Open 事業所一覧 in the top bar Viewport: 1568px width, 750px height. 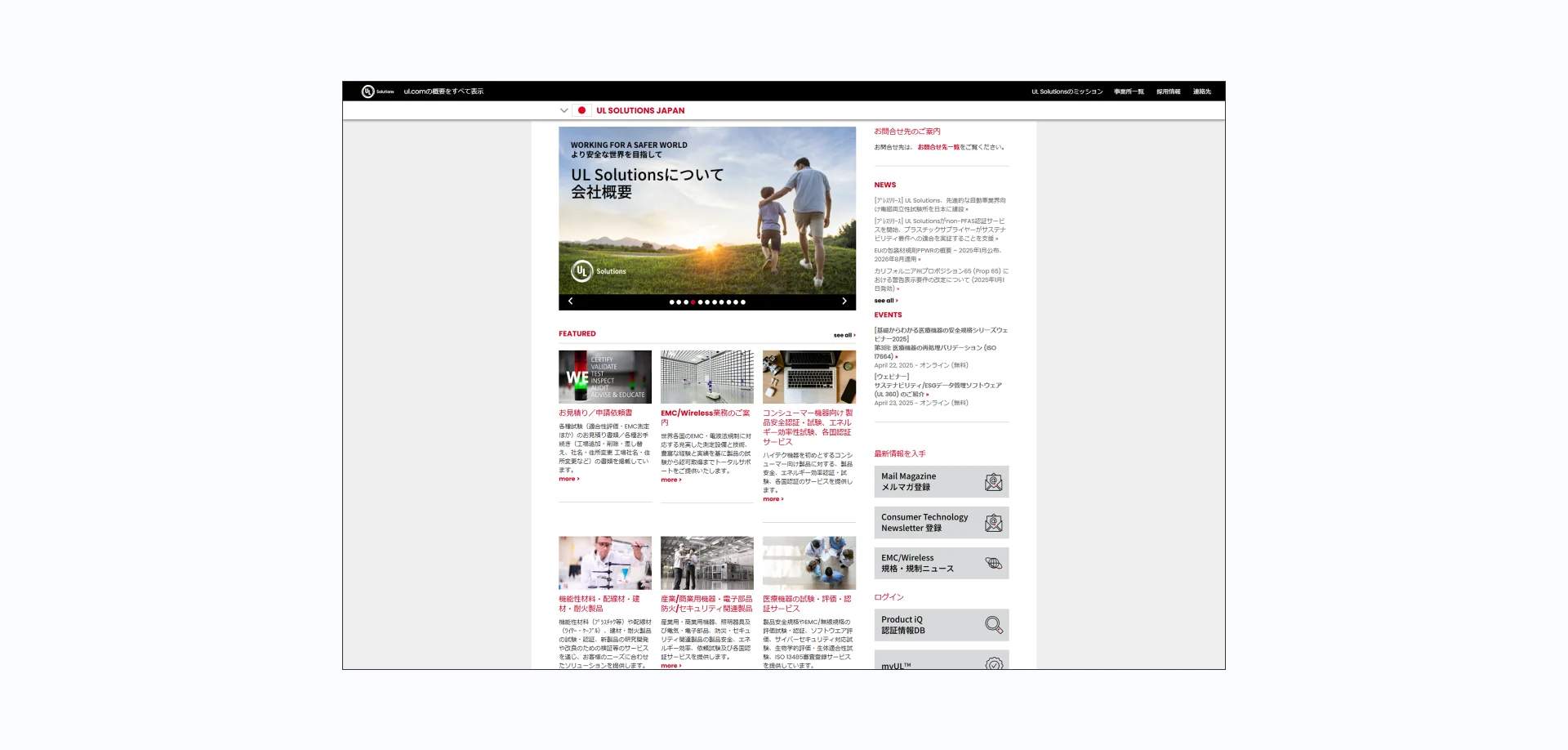coord(1129,92)
